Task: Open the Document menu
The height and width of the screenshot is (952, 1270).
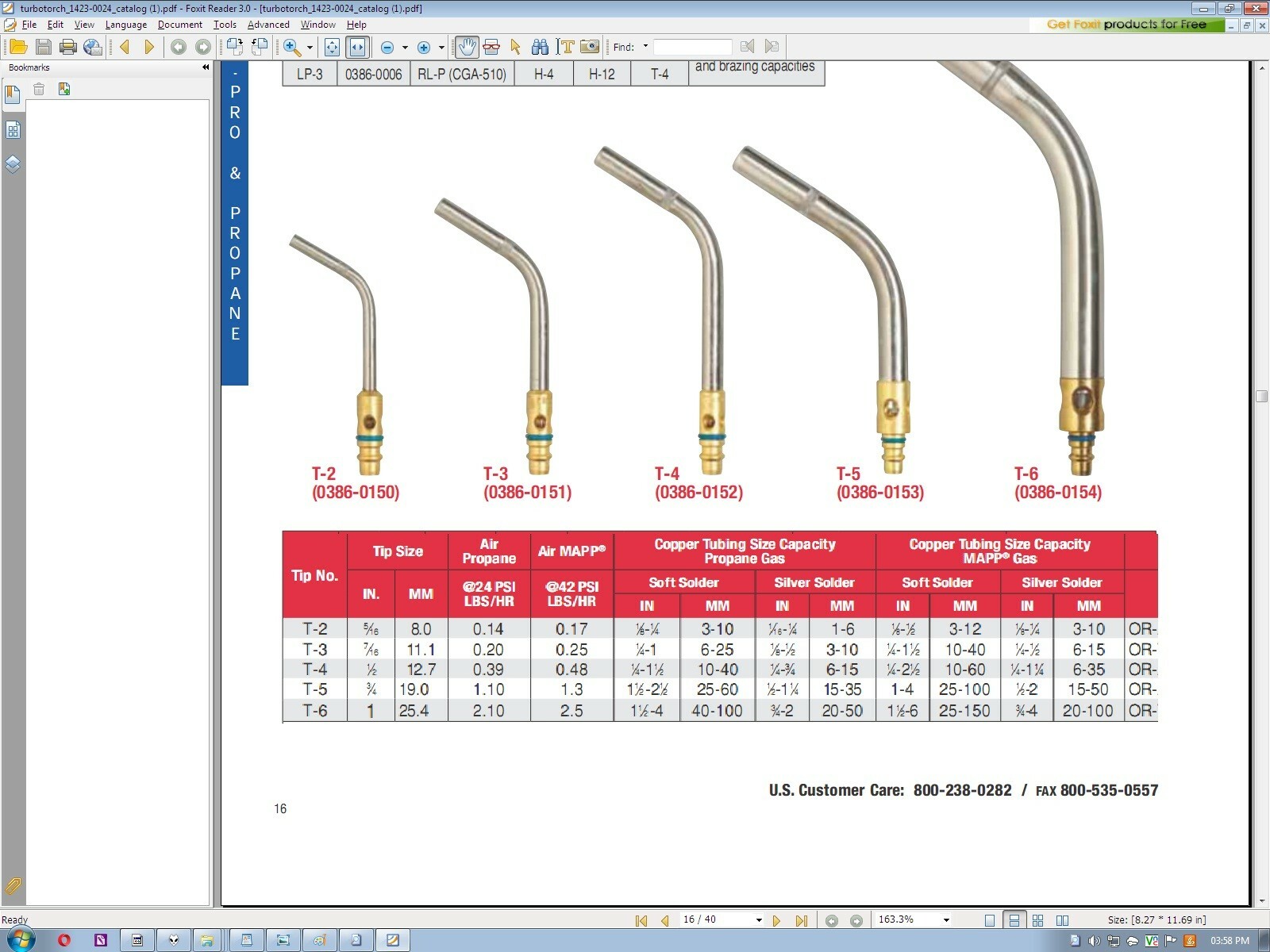Action: (x=180, y=25)
